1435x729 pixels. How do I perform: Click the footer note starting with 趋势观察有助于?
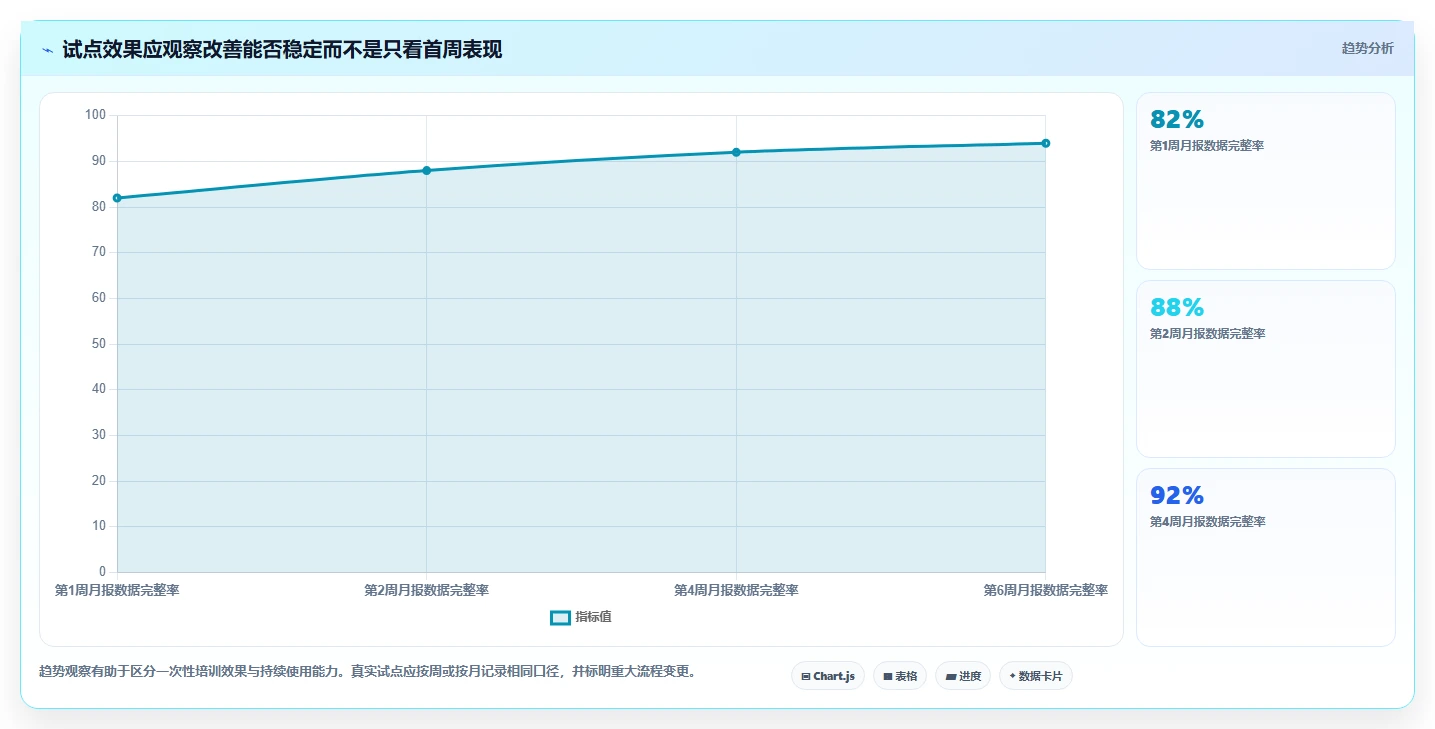tap(367, 671)
